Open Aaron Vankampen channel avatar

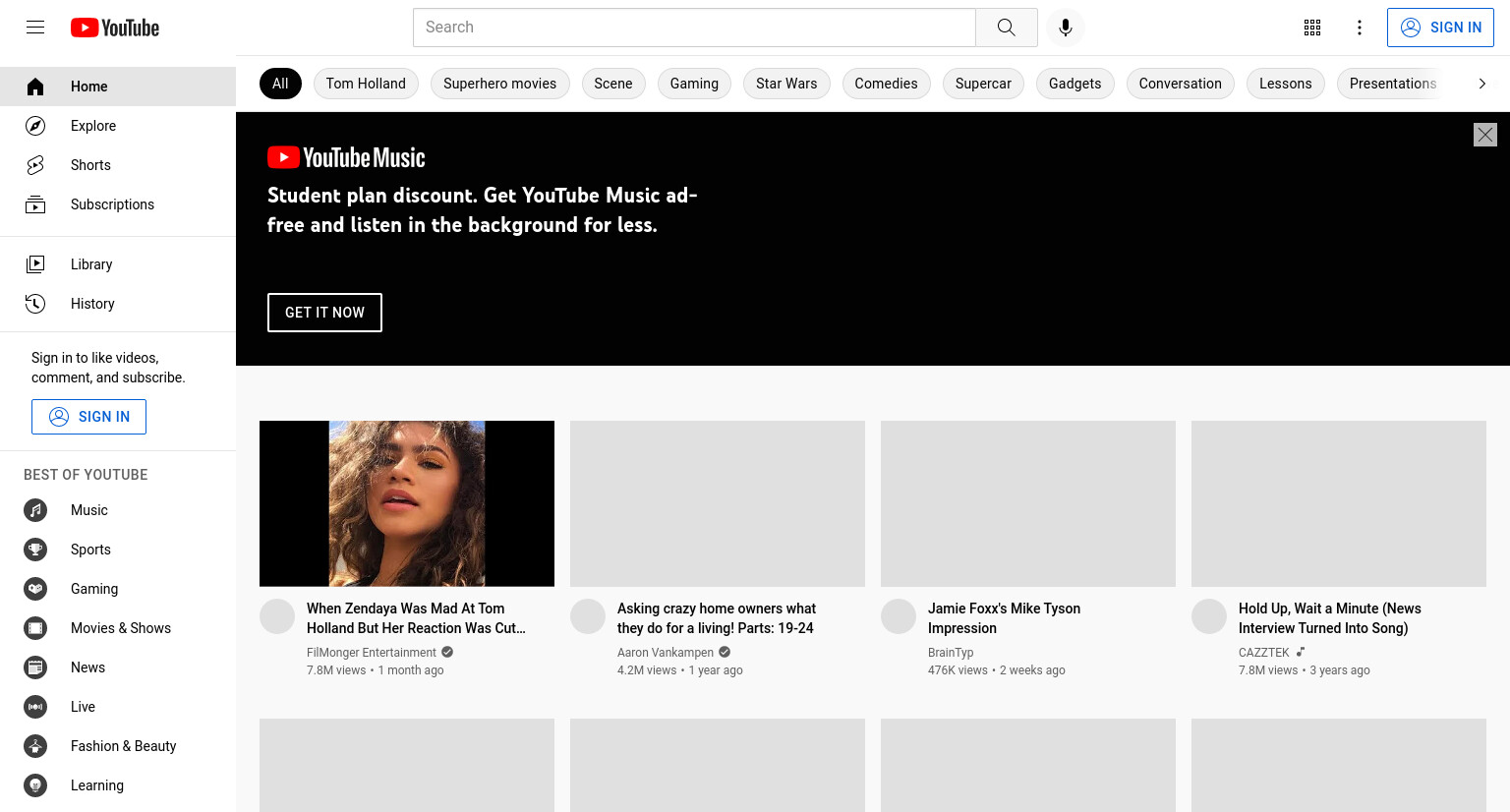(x=588, y=616)
